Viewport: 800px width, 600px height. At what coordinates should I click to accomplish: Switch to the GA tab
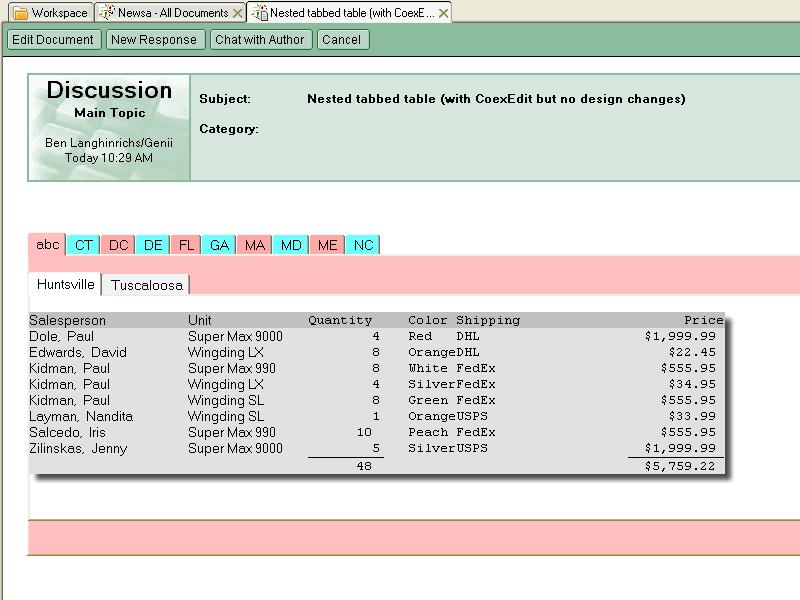point(219,245)
